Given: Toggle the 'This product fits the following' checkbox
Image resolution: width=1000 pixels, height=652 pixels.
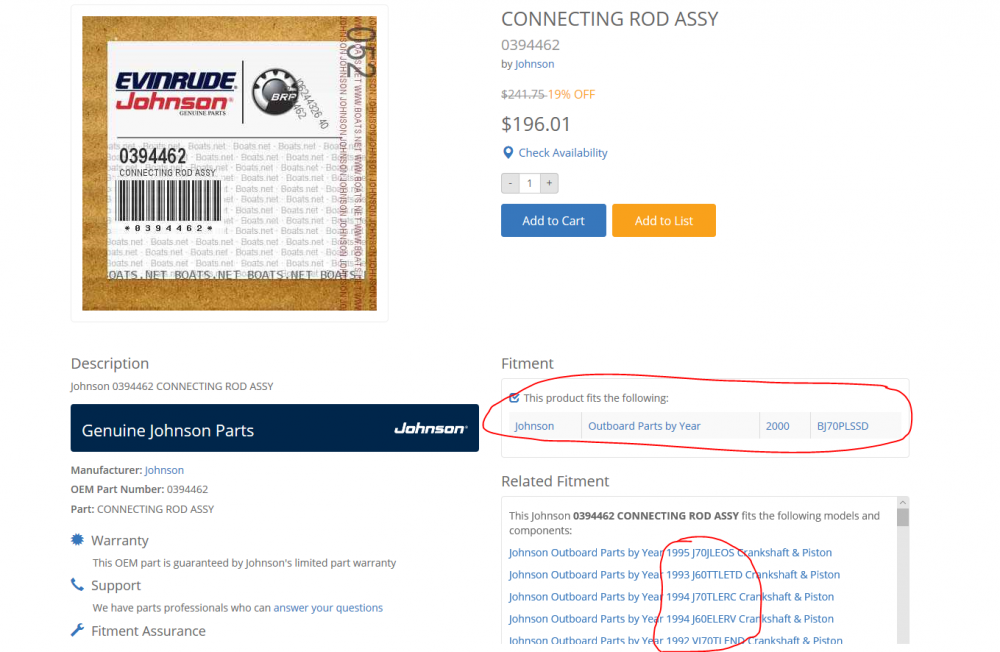Looking at the screenshot, I should pyautogui.click(x=514, y=398).
